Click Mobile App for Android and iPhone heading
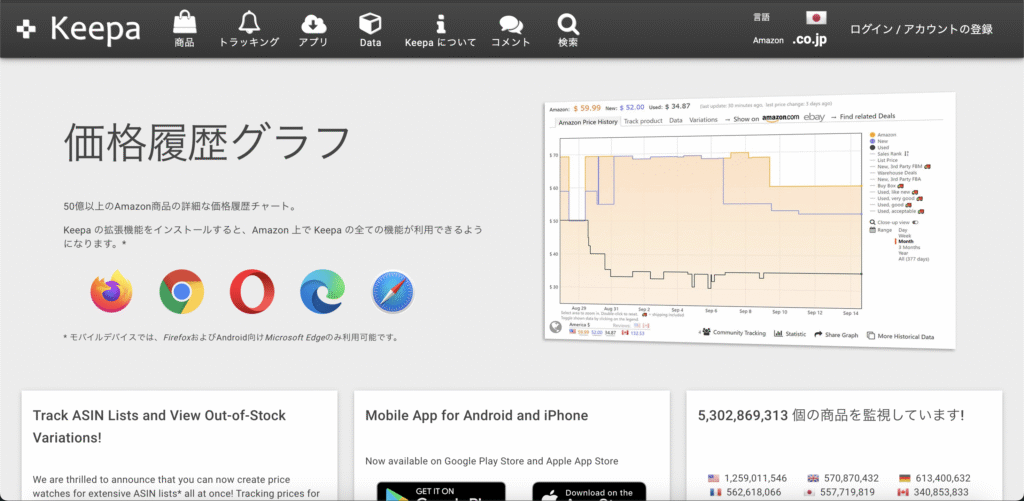 (x=477, y=415)
